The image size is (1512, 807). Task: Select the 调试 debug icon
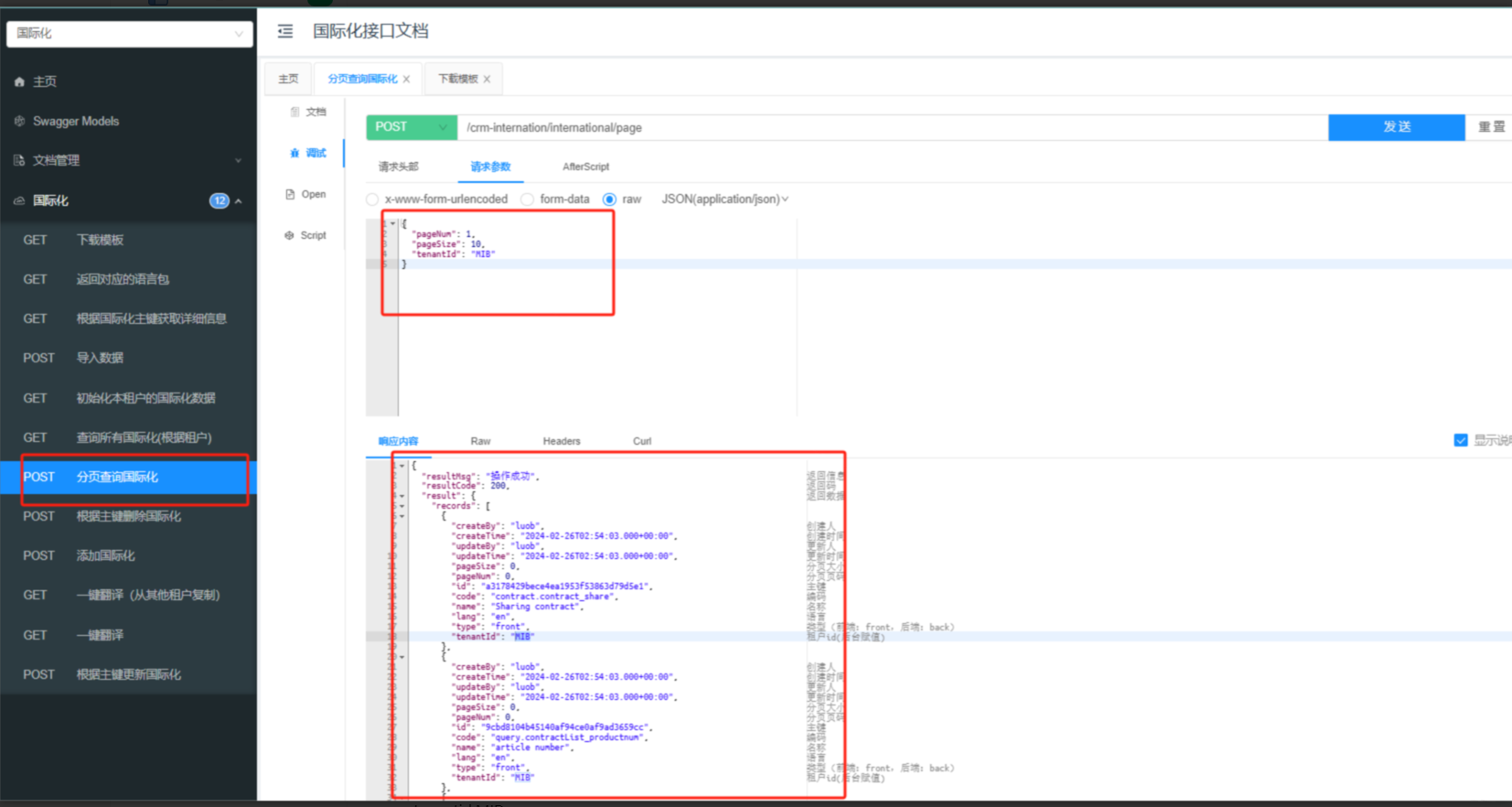pos(295,153)
